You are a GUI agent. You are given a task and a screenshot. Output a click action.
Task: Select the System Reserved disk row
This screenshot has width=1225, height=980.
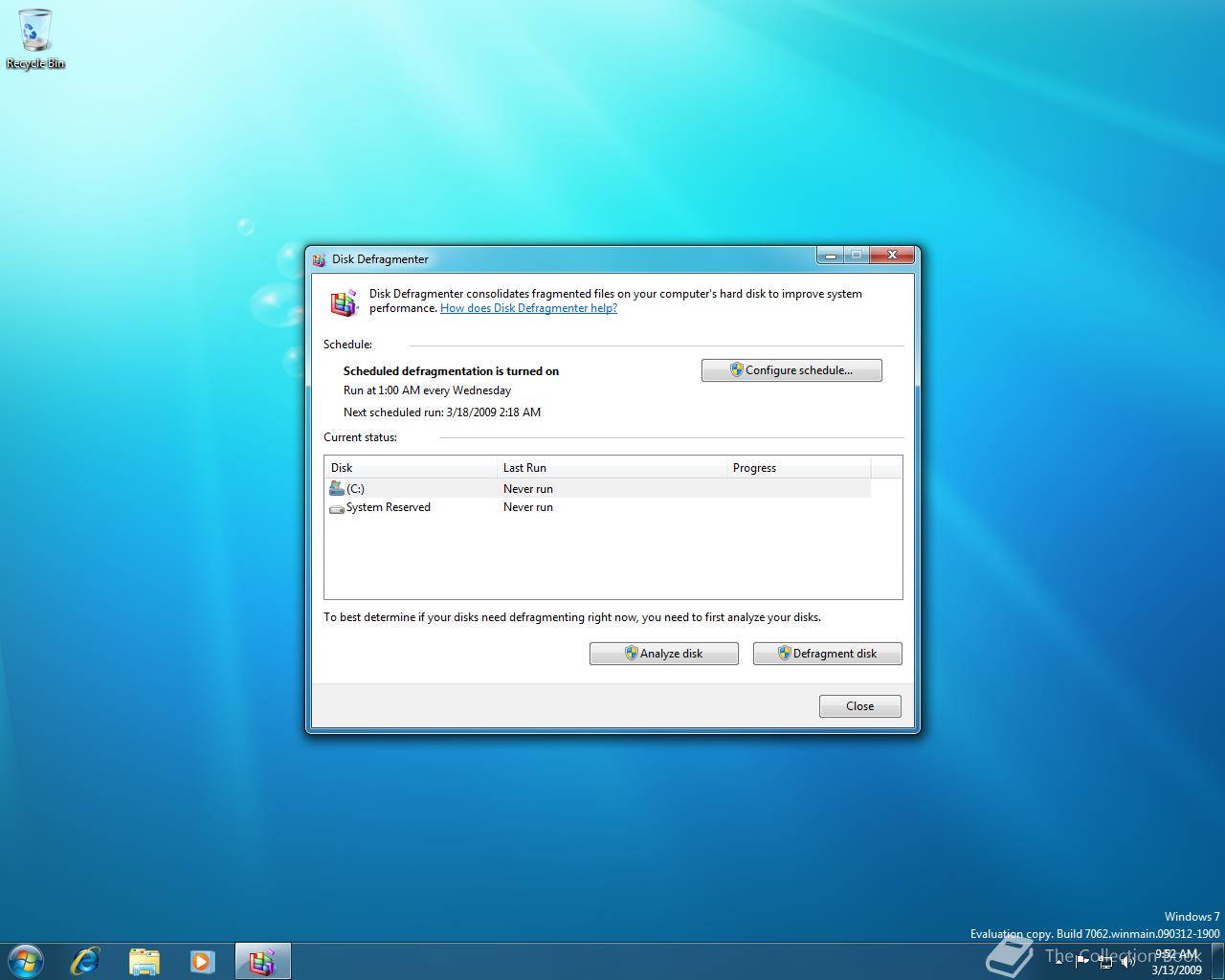point(598,507)
